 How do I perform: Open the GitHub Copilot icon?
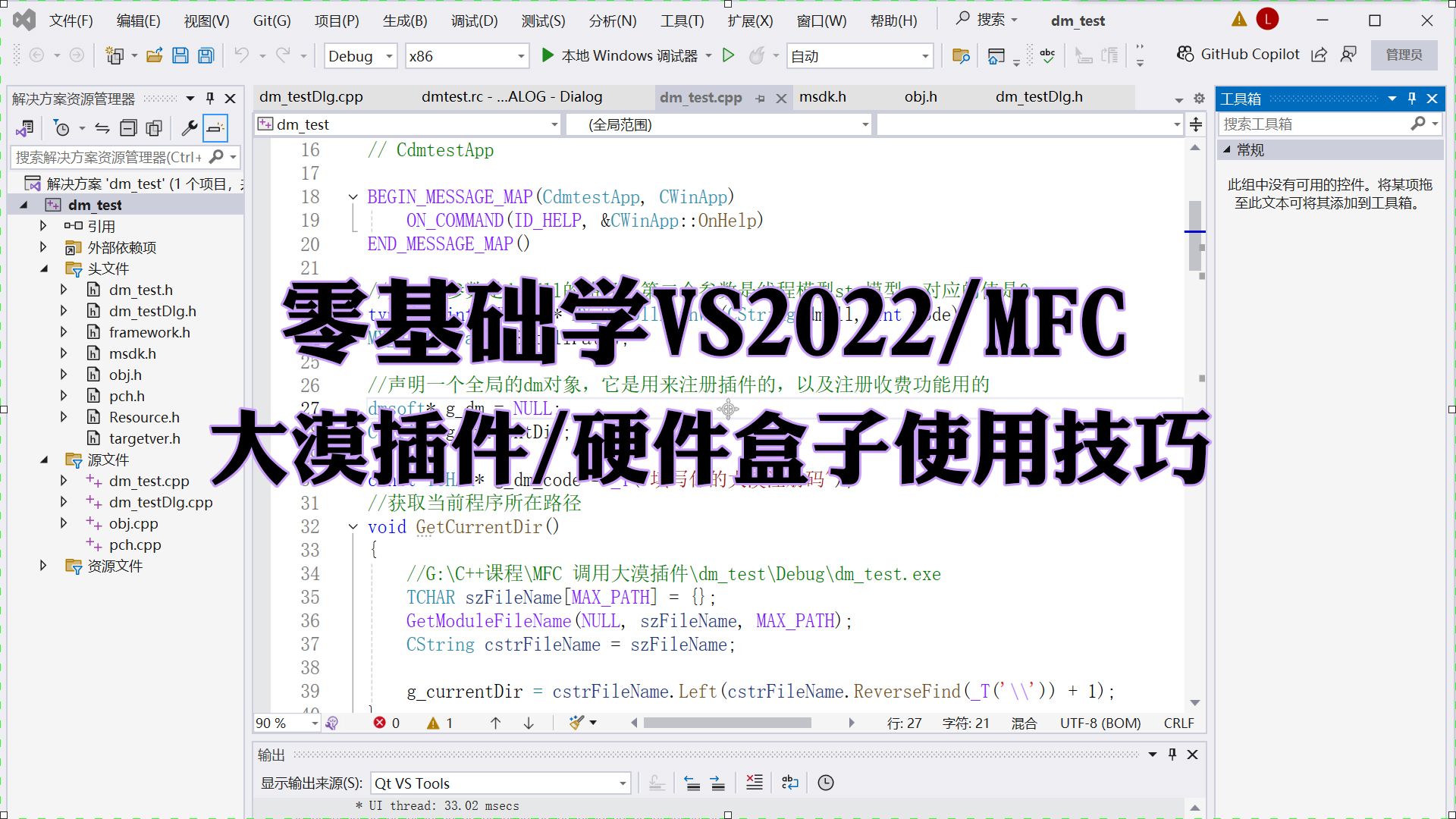click(1185, 55)
